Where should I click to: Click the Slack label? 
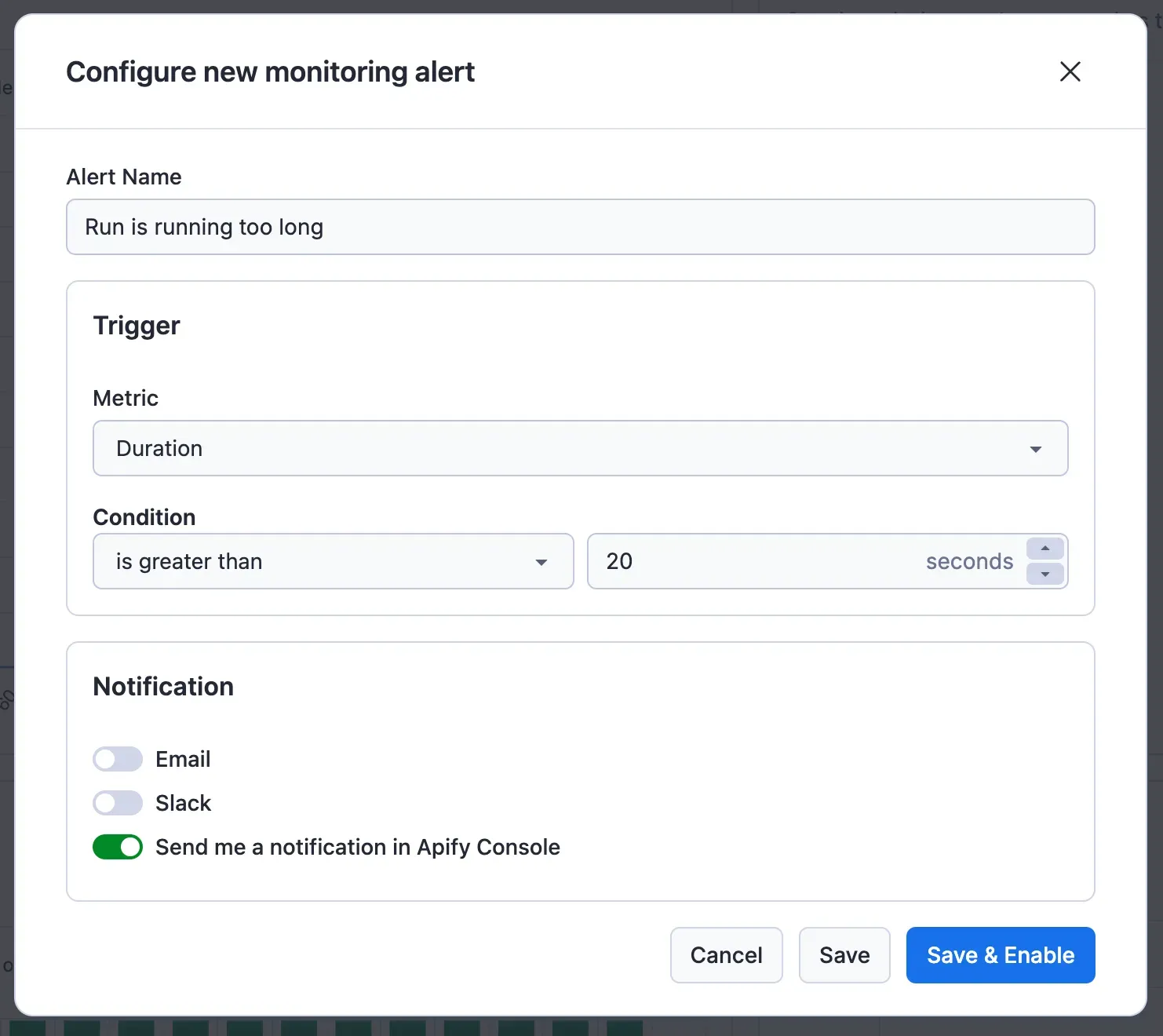(x=183, y=803)
